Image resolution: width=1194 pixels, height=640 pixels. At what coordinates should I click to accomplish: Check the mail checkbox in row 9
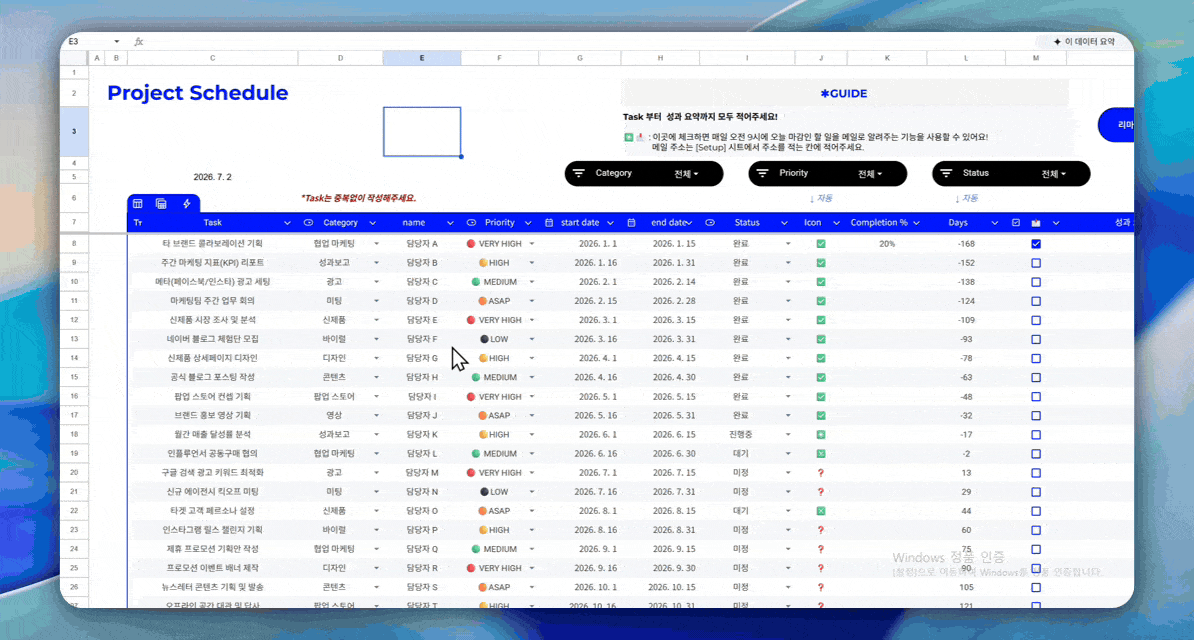click(x=1036, y=263)
